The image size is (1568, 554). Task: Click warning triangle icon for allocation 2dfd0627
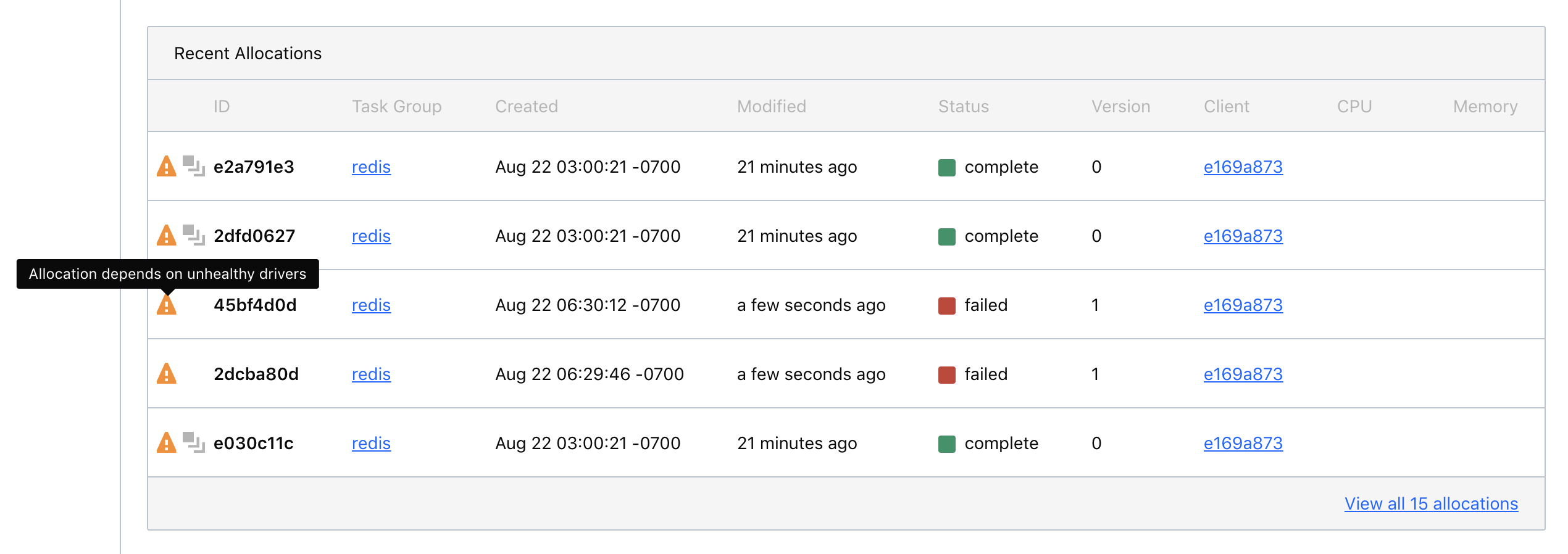coord(166,236)
